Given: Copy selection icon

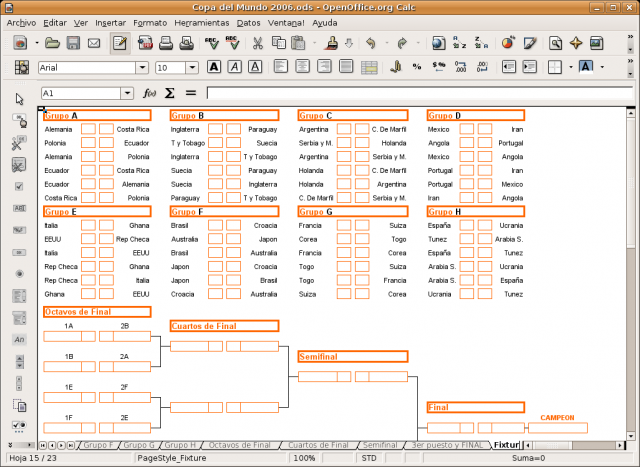Looking at the screenshot, I should click(x=279, y=43).
